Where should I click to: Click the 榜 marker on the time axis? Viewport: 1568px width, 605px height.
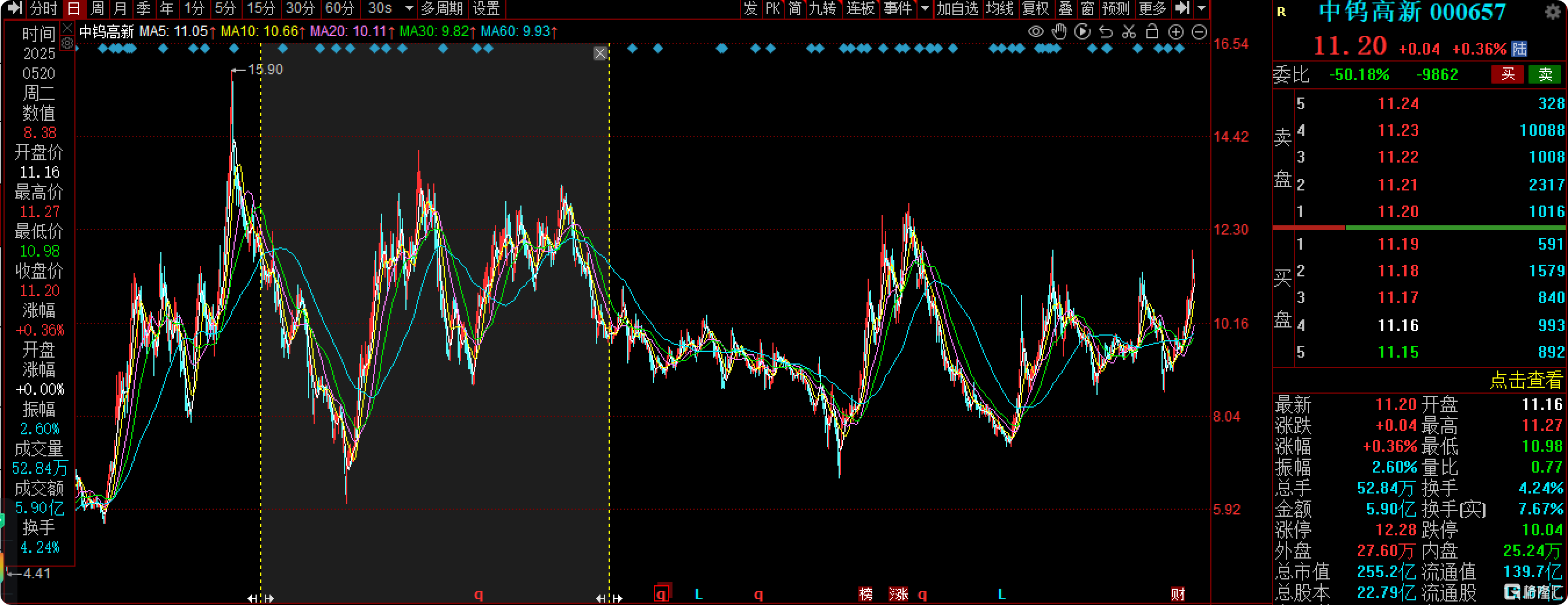[865, 593]
